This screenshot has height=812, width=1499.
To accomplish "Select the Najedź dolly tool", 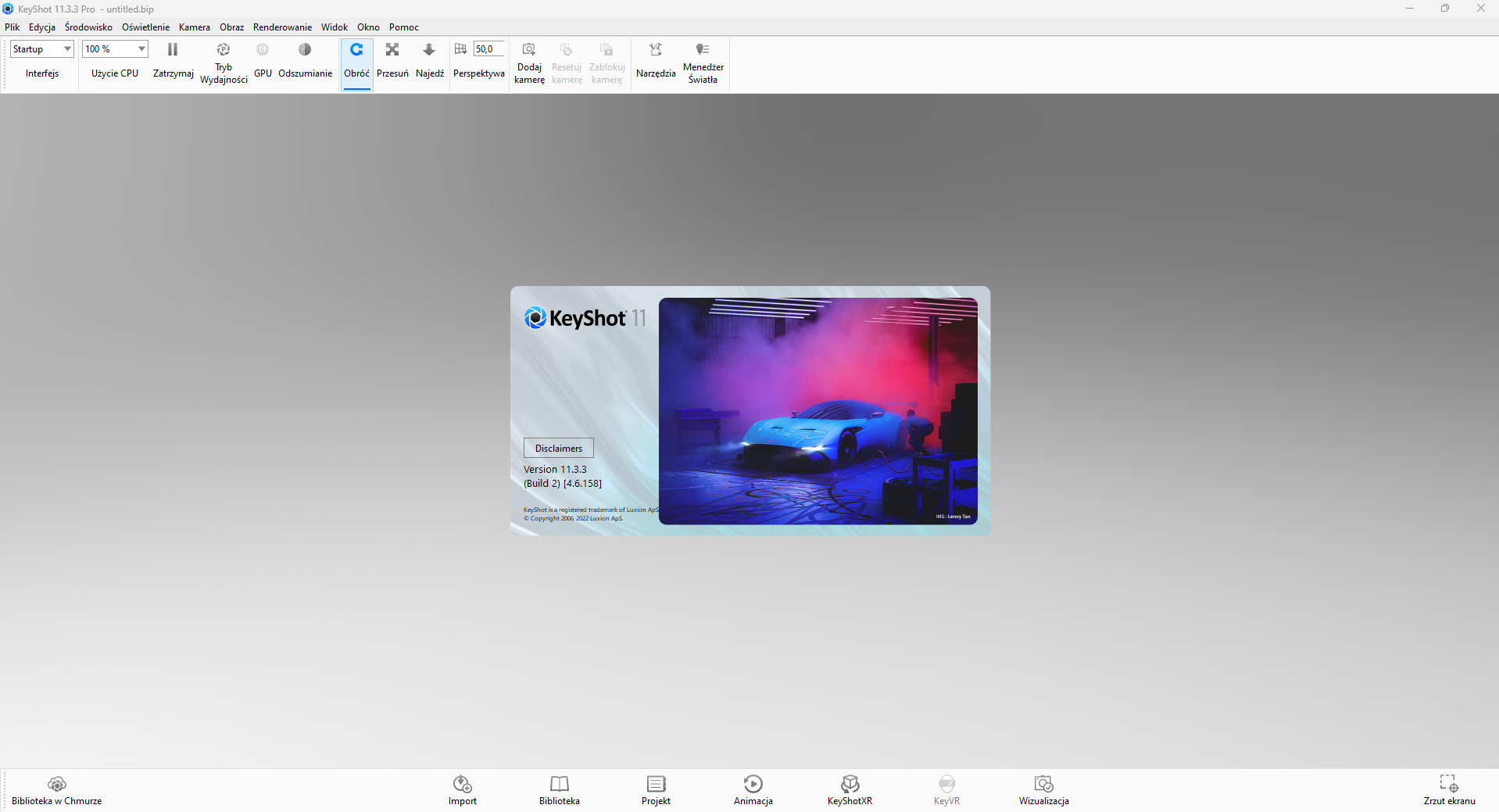I will tap(429, 50).
